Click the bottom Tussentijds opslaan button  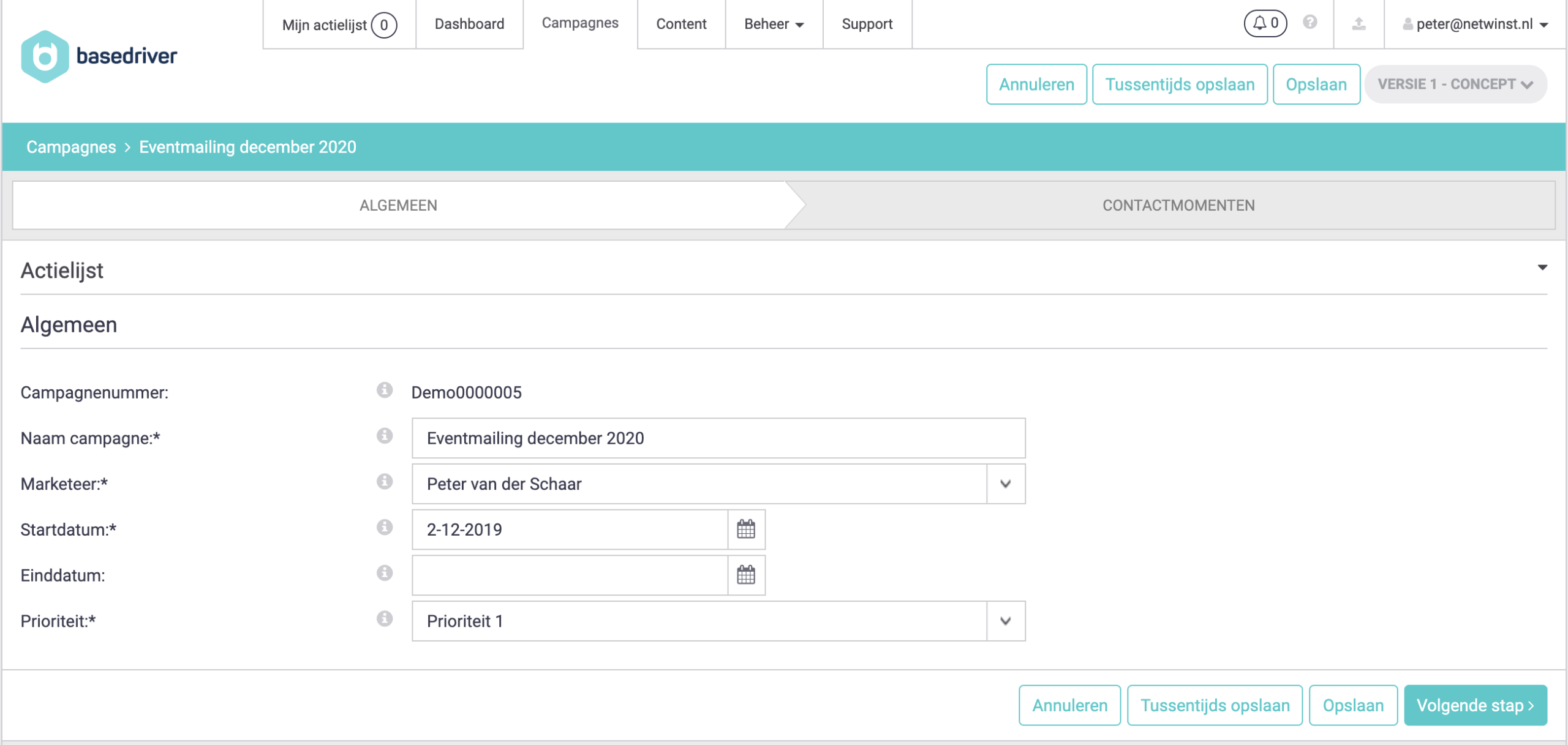(x=1215, y=705)
